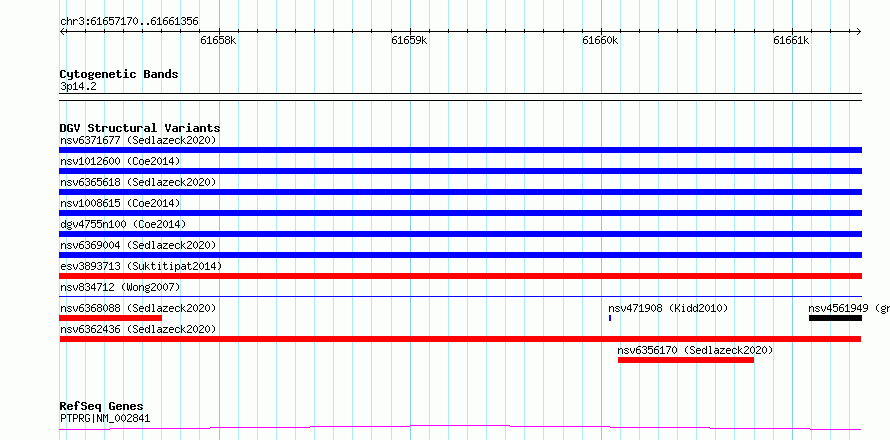Viewport: 890px width, 440px height.
Task: Click the black bar of nsv4561949
Action: coord(836,318)
